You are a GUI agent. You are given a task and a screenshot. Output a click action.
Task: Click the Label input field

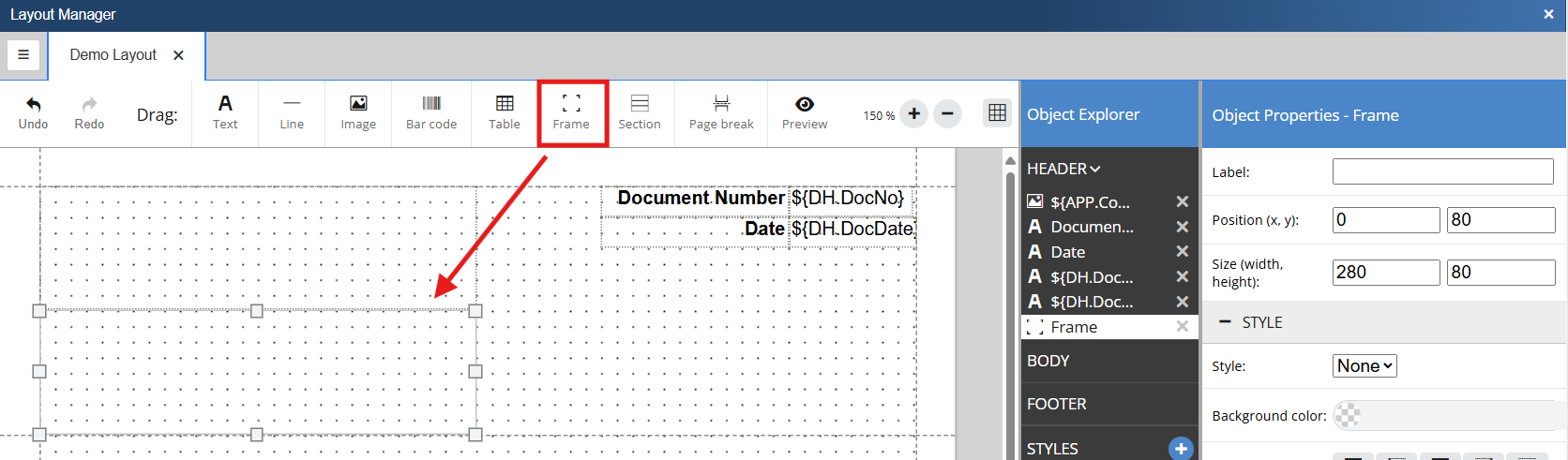pyautogui.click(x=1442, y=171)
